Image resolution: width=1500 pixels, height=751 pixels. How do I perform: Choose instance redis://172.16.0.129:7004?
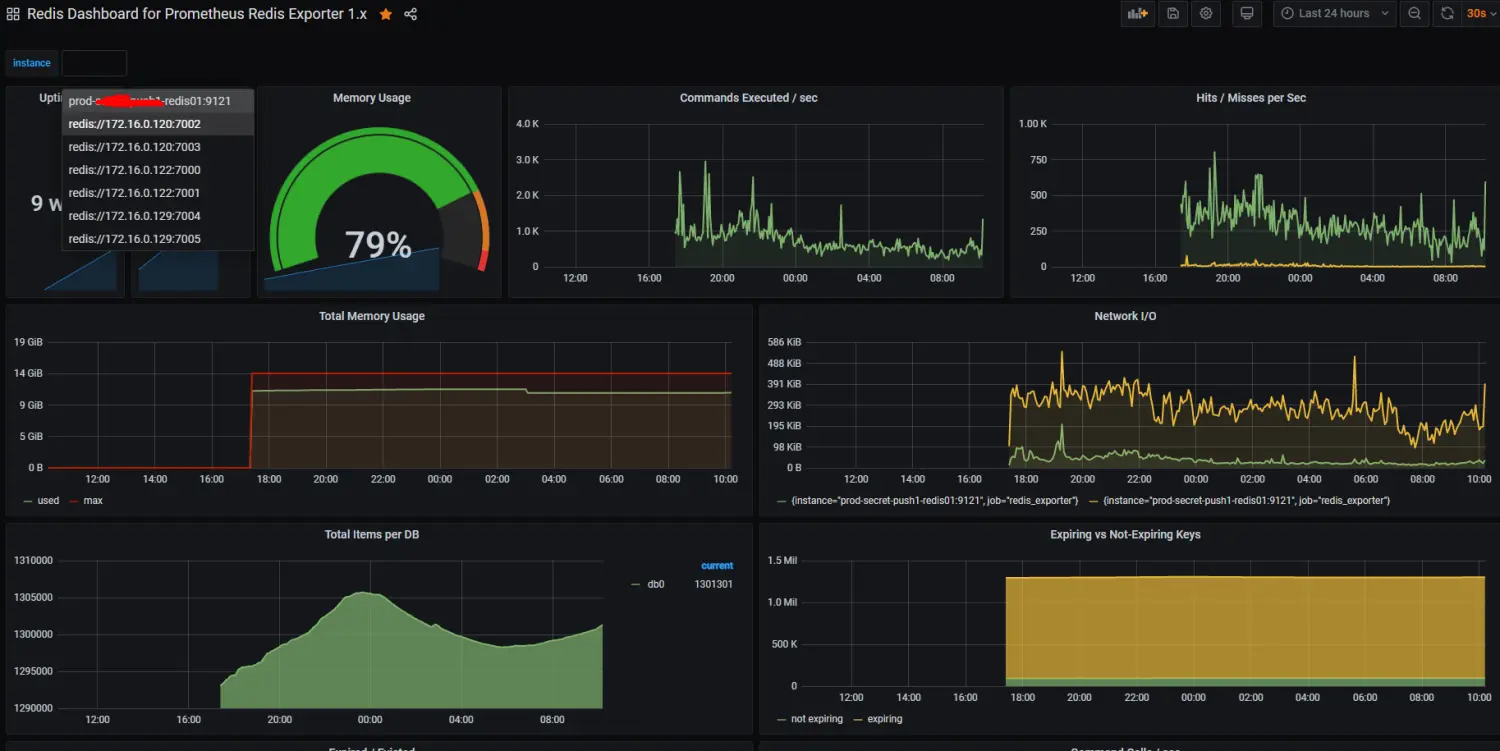[158, 216]
